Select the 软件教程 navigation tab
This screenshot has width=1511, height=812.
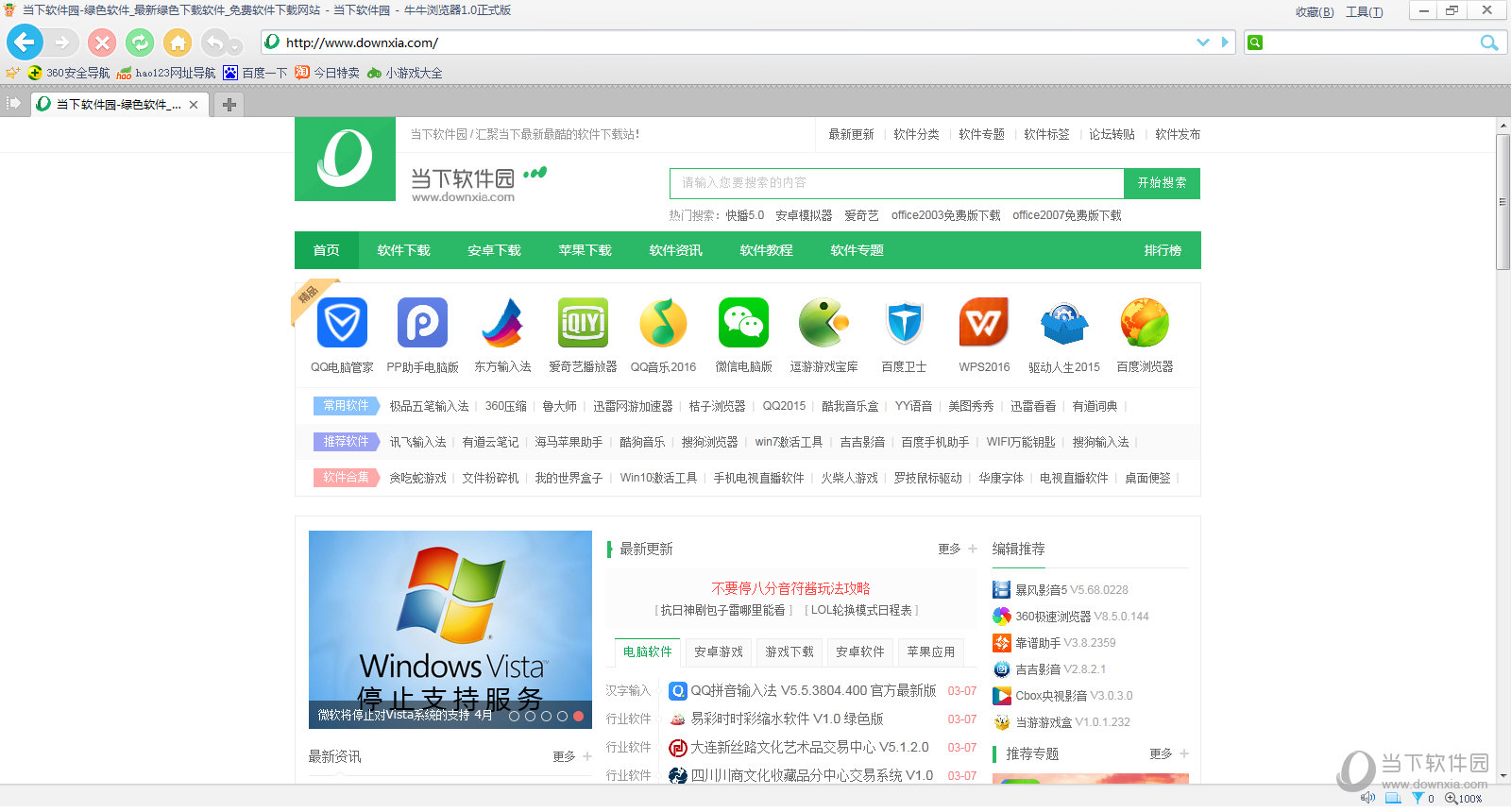pyautogui.click(x=766, y=250)
